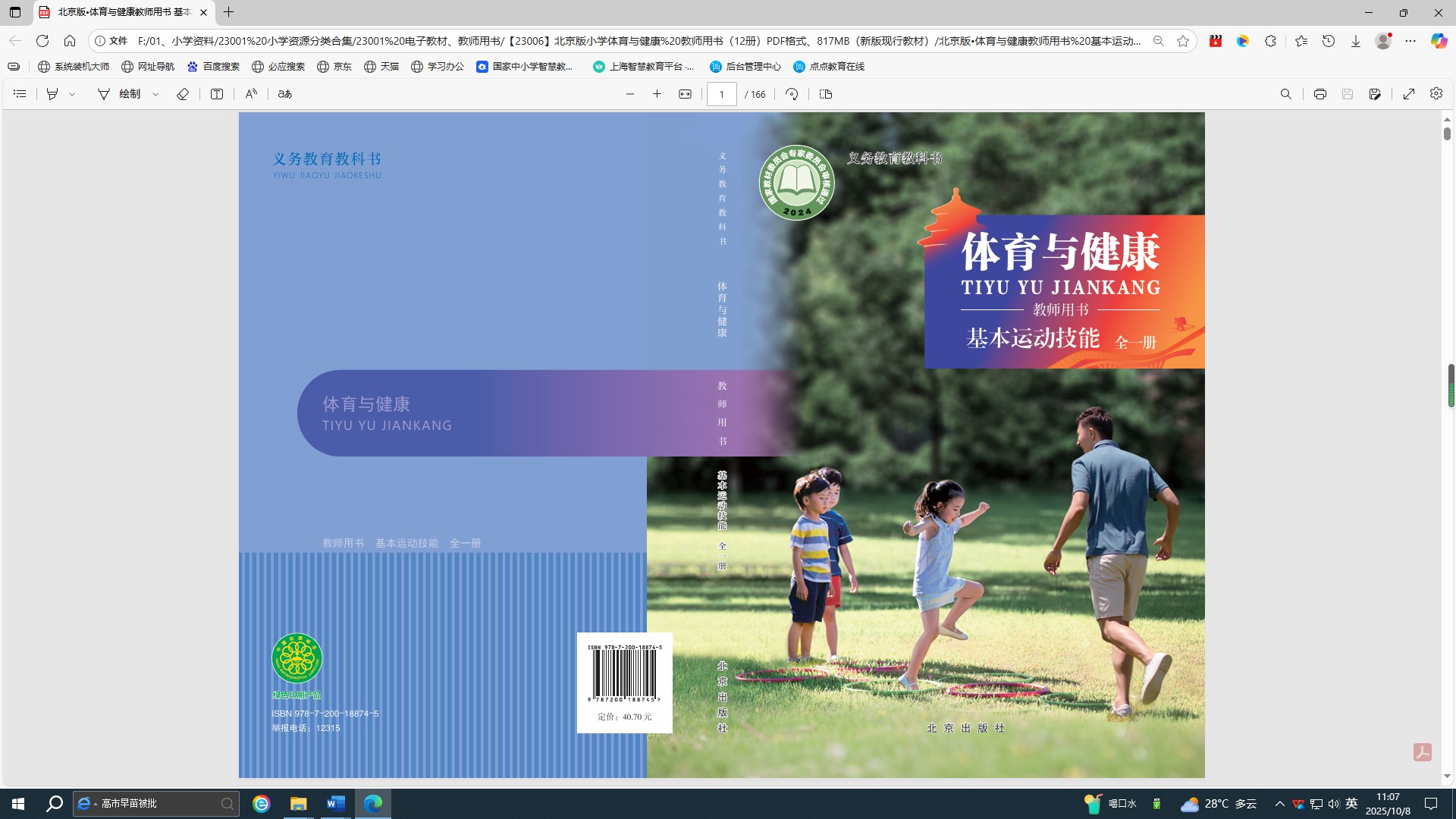The height and width of the screenshot is (819, 1456).
Task: Select the eraser tool
Action: tap(183, 94)
